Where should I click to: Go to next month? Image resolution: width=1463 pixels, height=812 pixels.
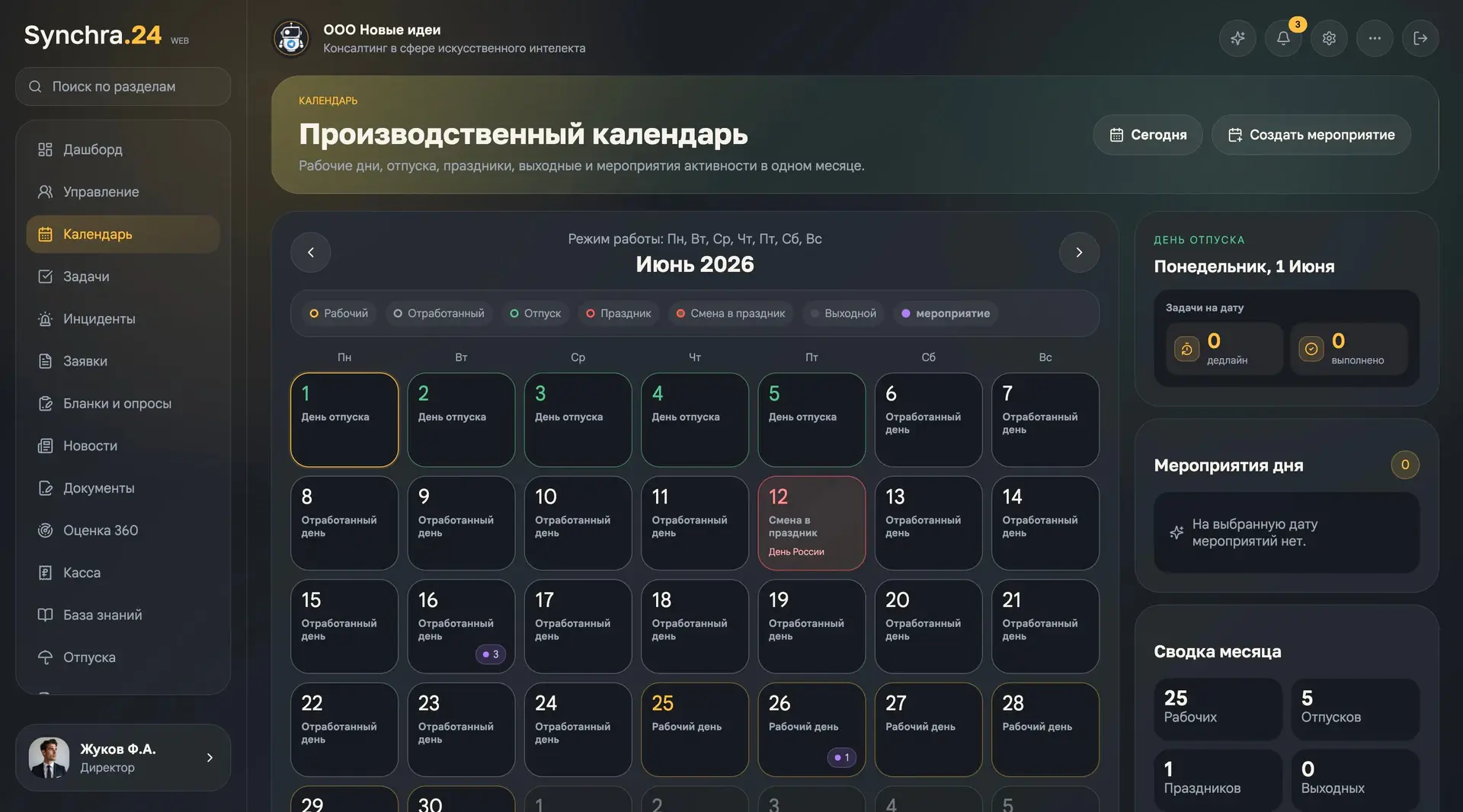1079,252
